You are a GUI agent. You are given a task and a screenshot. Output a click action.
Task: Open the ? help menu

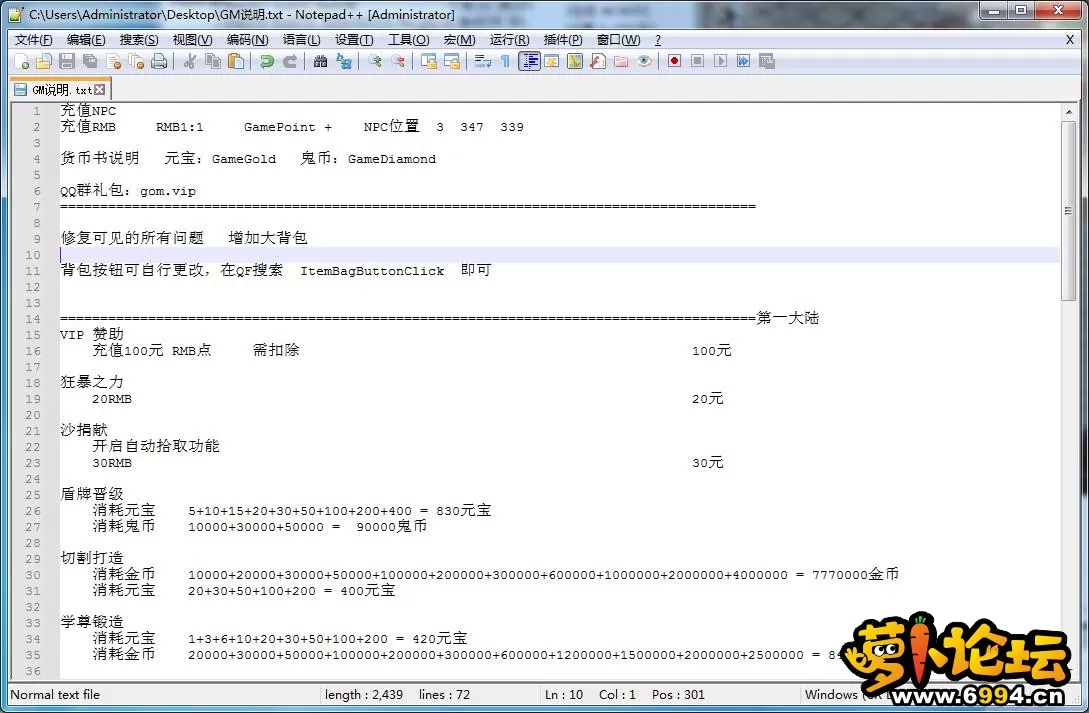658,40
